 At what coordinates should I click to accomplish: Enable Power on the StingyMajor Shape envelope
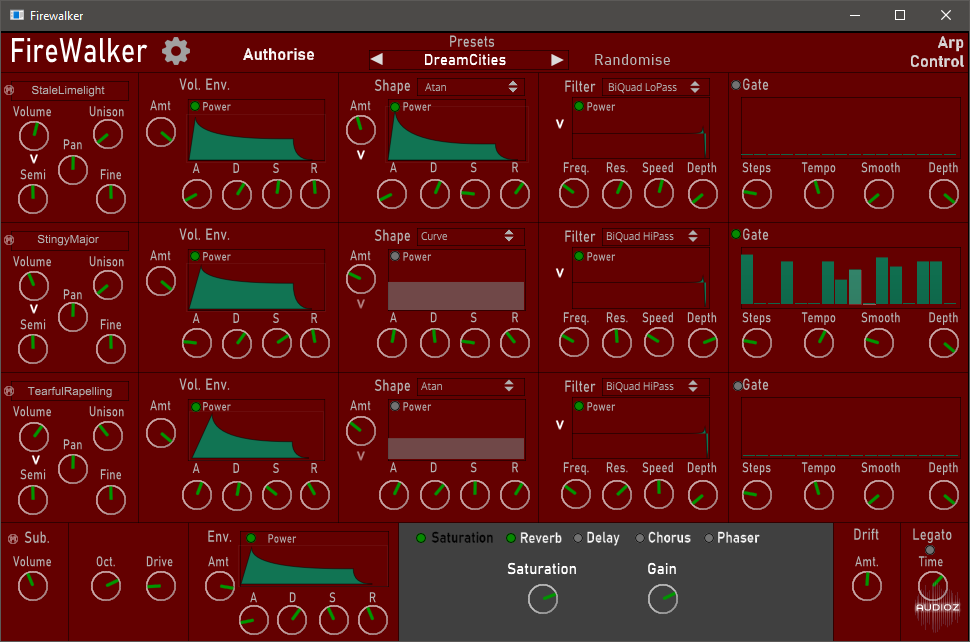(x=395, y=257)
